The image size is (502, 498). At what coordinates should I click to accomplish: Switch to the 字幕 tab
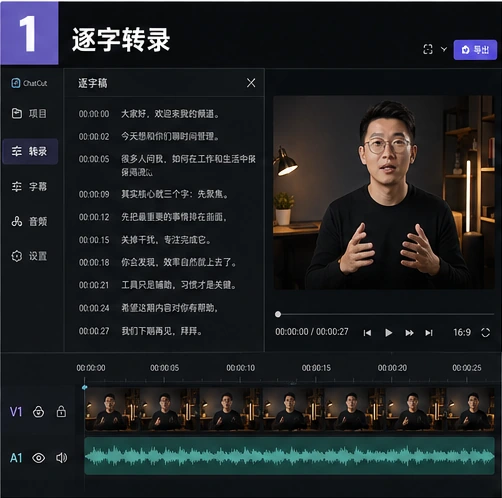coord(29,186)
